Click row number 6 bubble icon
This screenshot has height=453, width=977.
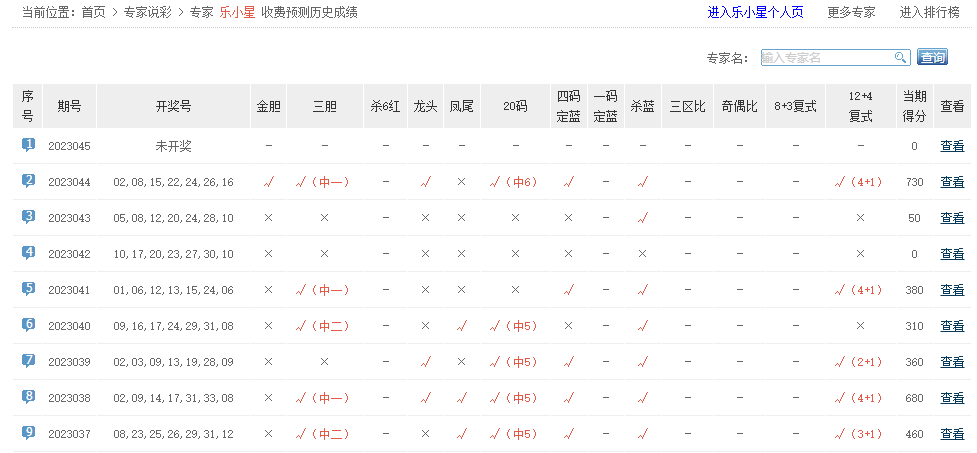point(28,325)
